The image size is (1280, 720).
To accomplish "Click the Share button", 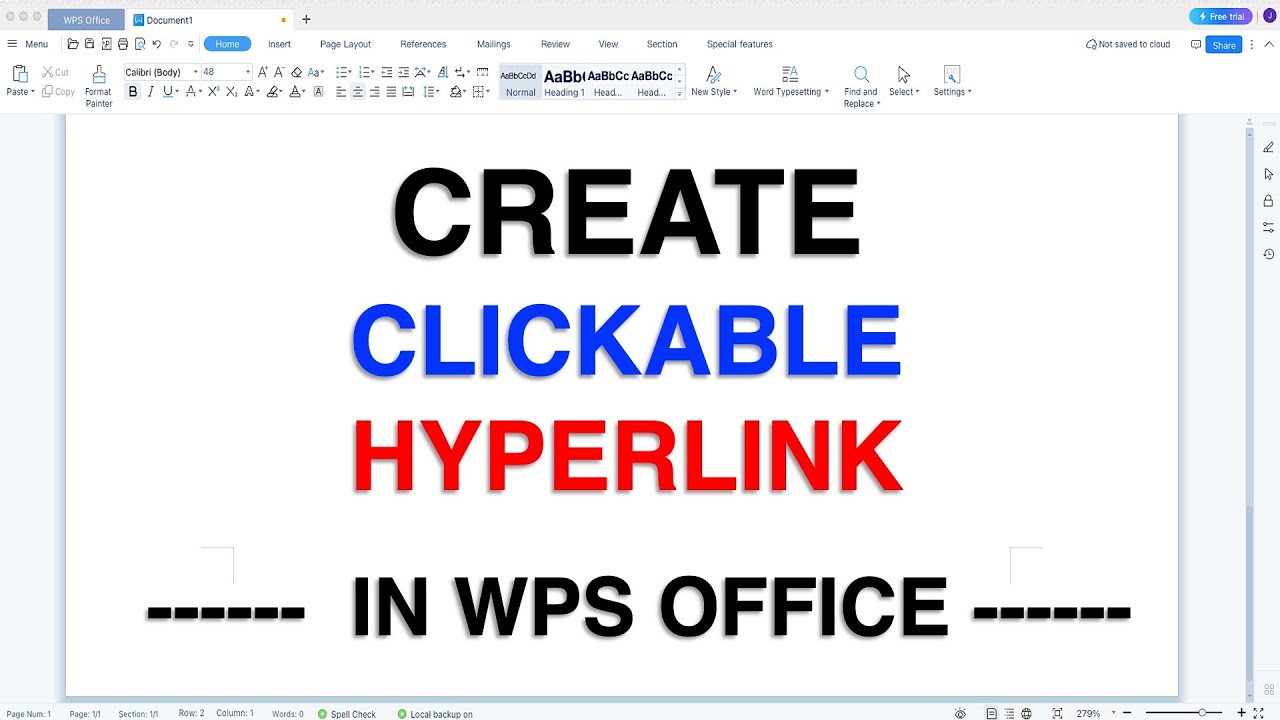I will click(1223, 45).
